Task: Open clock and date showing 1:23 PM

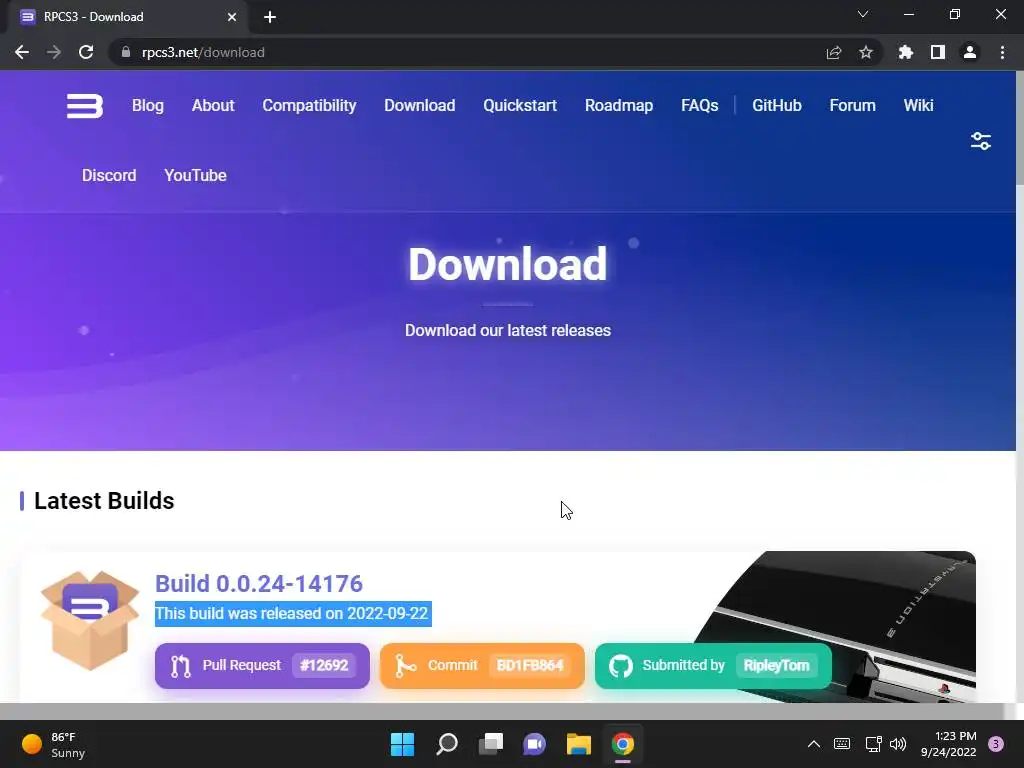Action: point(948,744)
